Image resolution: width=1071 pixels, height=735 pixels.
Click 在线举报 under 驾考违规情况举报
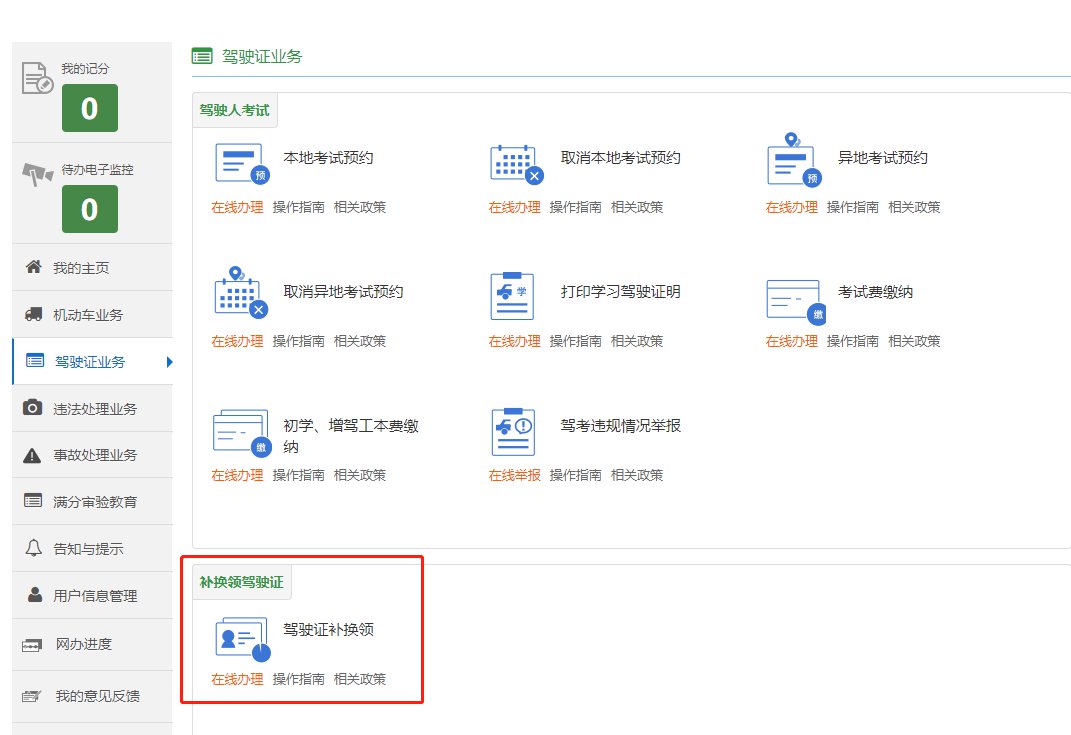click(x=514, y=475)
